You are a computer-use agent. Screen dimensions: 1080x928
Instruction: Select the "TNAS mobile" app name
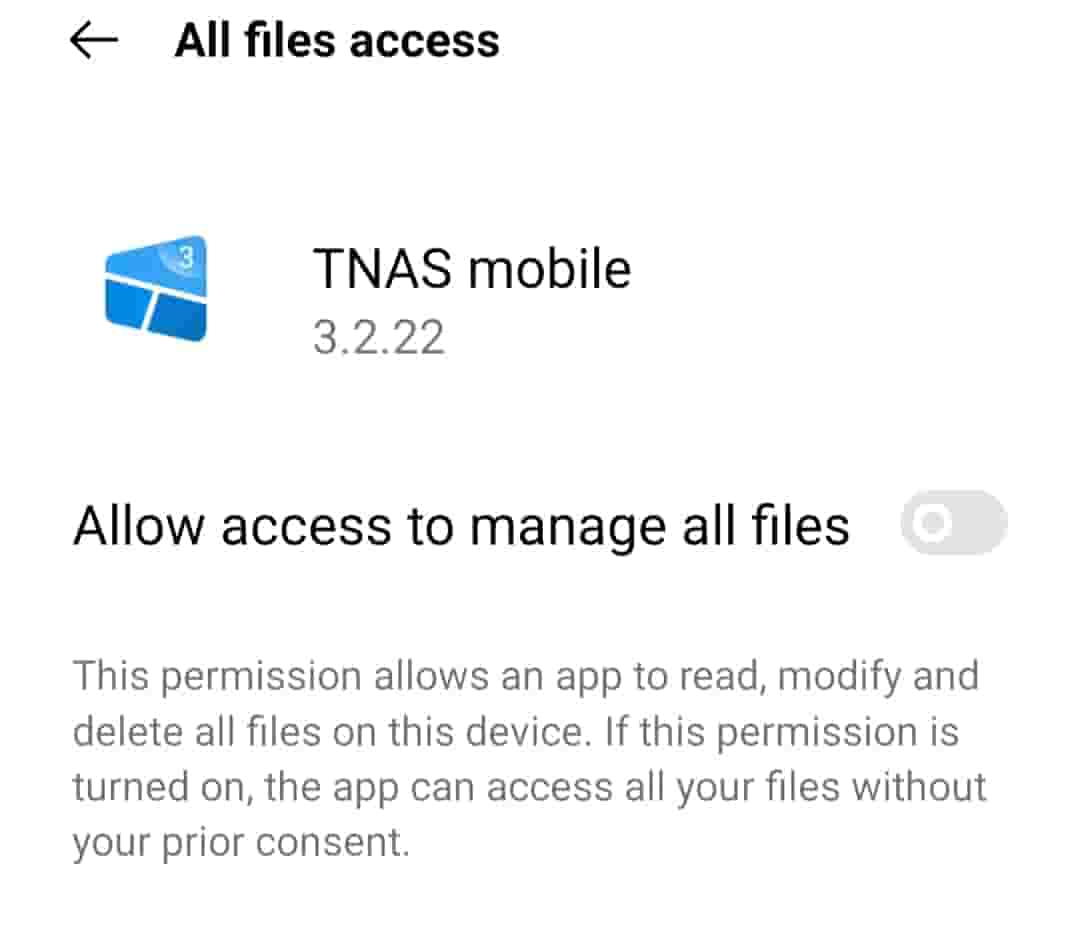pyautogui.click(x=472, y=269)
